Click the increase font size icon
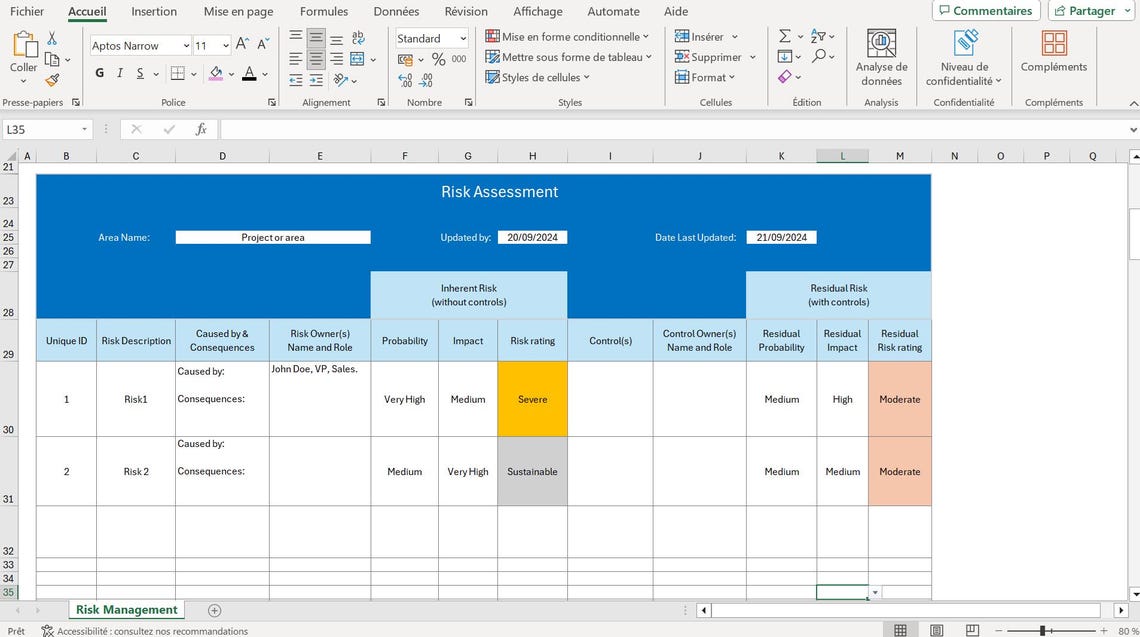 coord(241,44)
